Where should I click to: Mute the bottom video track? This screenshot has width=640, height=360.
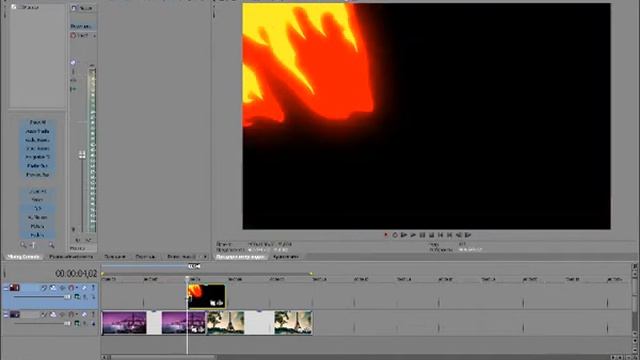[84, 315]
